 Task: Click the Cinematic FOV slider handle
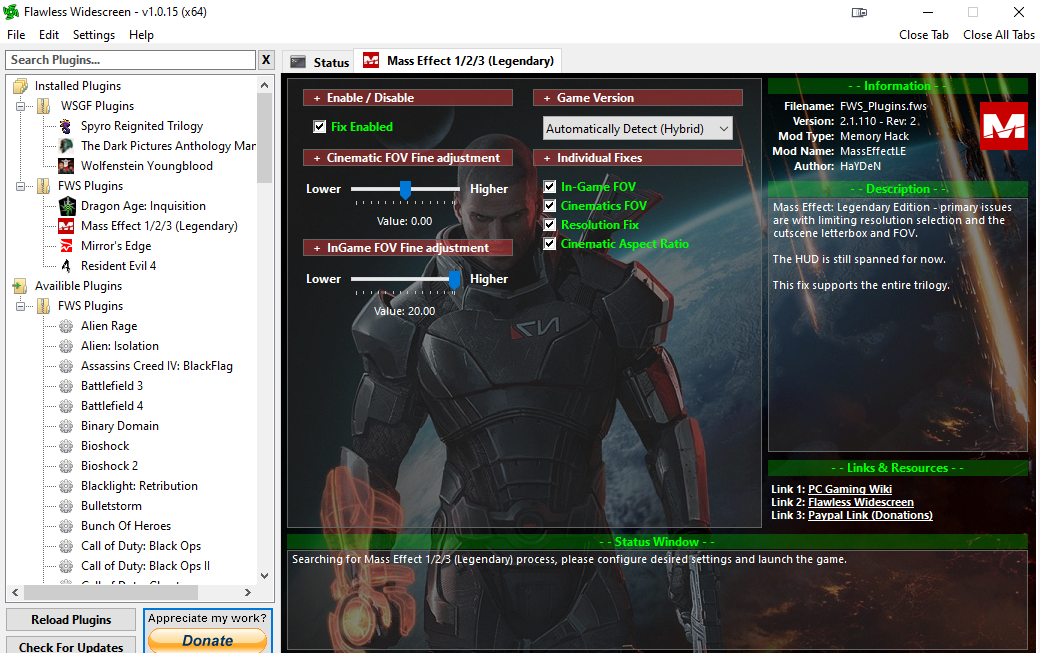pos(405,190)
